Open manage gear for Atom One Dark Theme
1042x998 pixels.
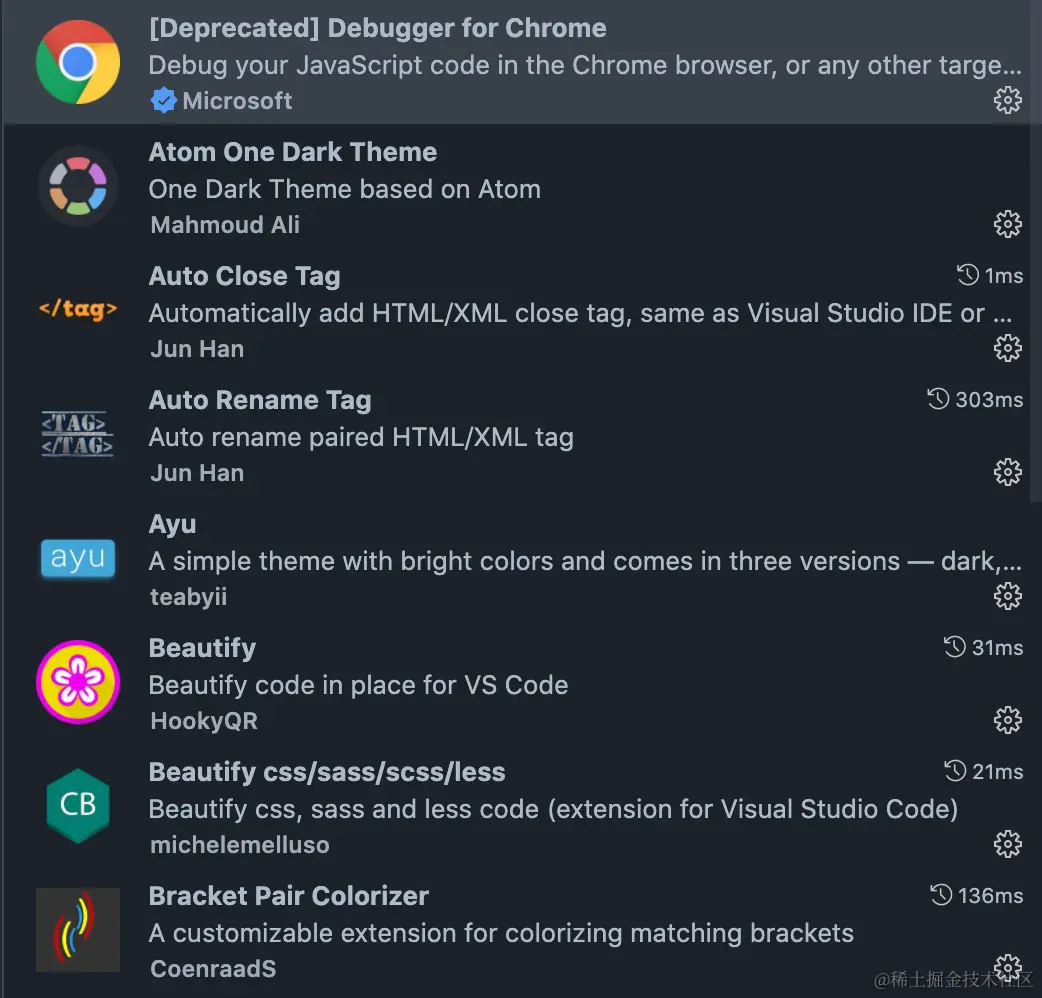pyautogui.click(x=1007, y=224)
